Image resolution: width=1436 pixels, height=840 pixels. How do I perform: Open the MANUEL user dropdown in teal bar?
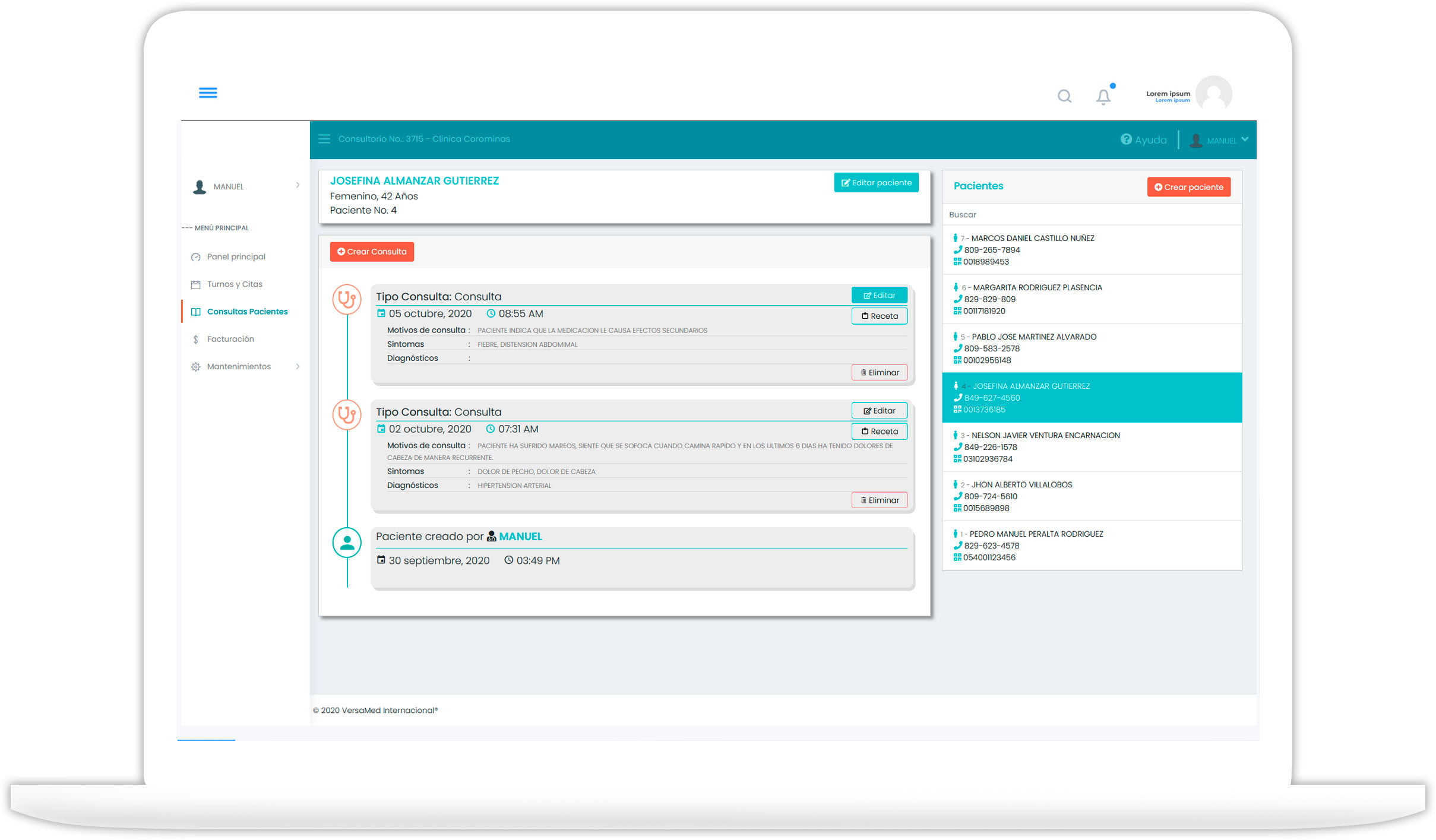coord(1219,140)
